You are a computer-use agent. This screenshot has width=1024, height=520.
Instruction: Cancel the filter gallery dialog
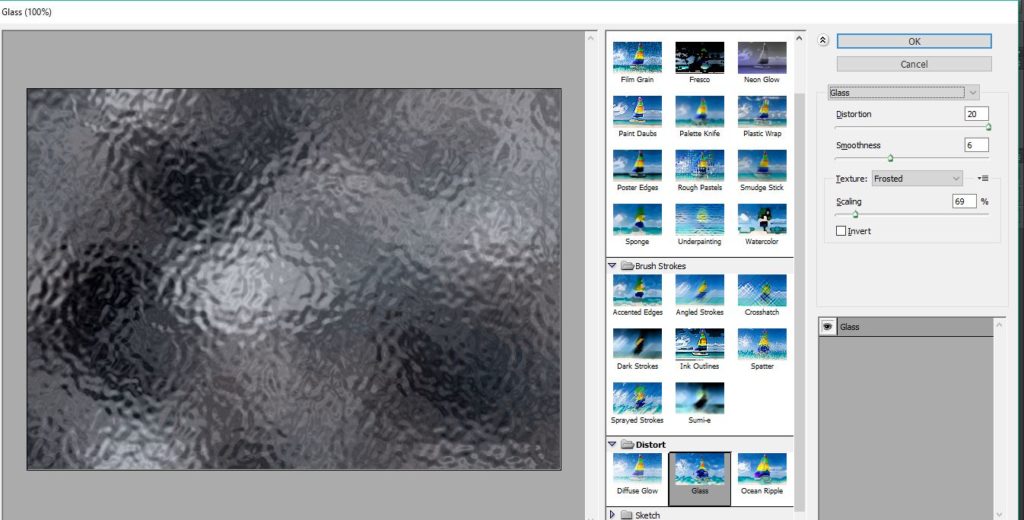point(914,64)
